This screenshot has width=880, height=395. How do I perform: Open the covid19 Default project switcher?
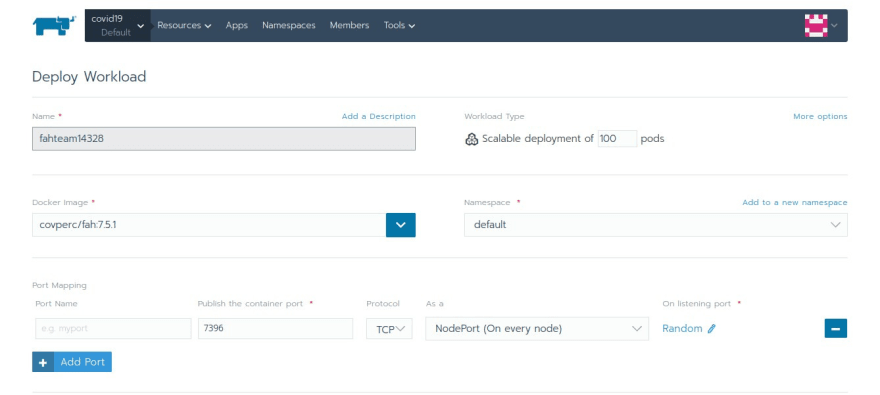coord(117,25)
